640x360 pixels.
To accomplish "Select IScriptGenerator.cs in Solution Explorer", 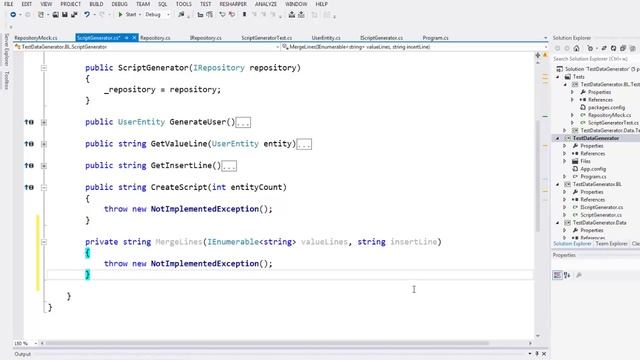I will [602, 207].
